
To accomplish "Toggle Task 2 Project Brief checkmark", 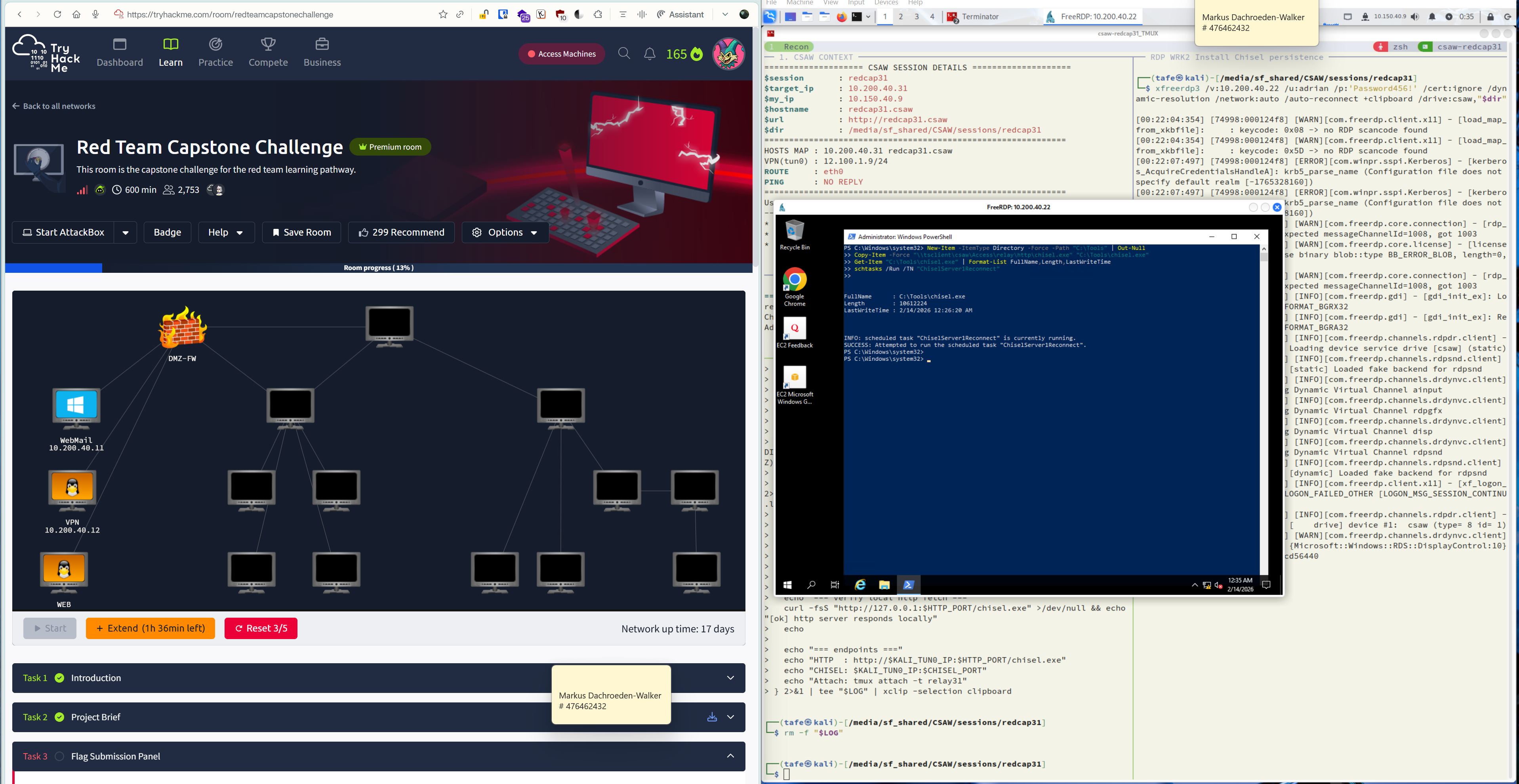I will [x=59, y=717].
